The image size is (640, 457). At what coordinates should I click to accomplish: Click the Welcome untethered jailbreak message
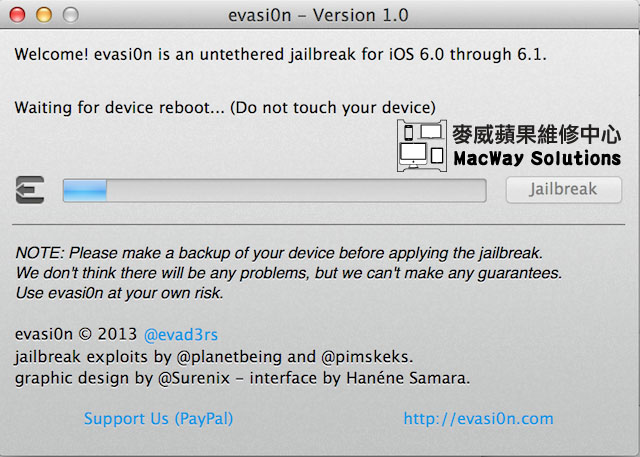click(x=280, y=54)
